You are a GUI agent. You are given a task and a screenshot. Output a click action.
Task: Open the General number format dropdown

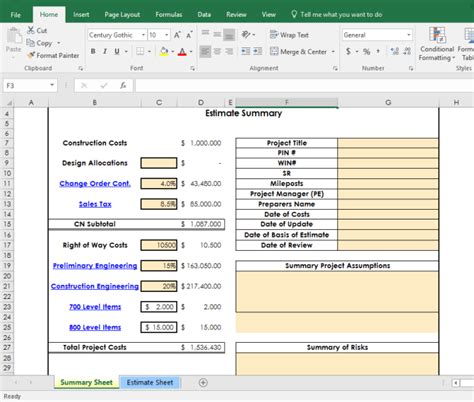click(409, 35)
